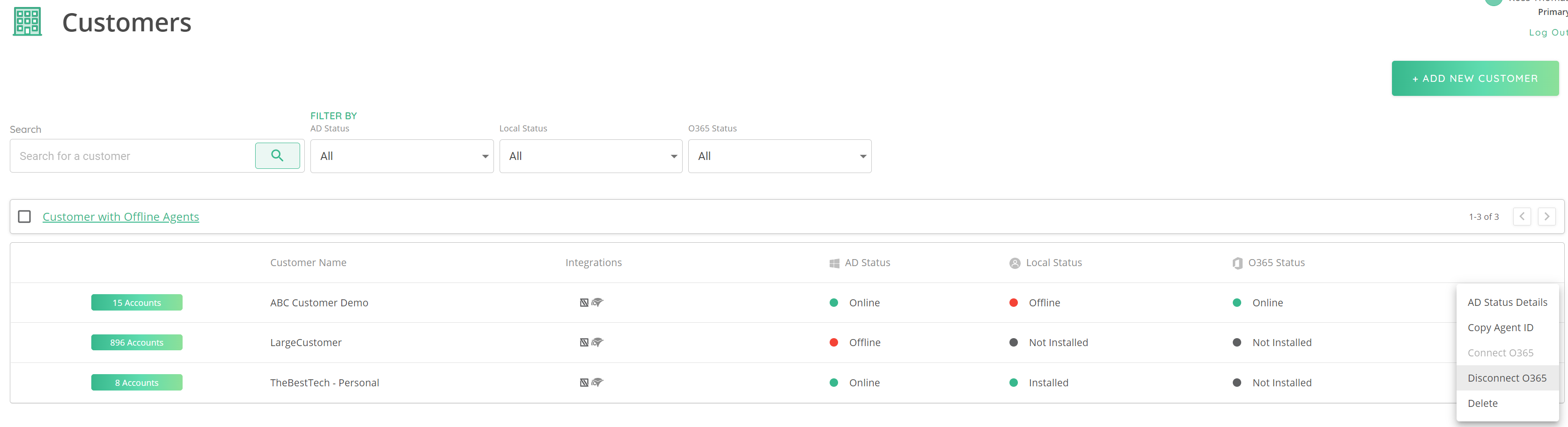This screenshot has width=1568, height=427.
Task: Choose Disconnect O365 from the menu
Action: click(1507, 378)
